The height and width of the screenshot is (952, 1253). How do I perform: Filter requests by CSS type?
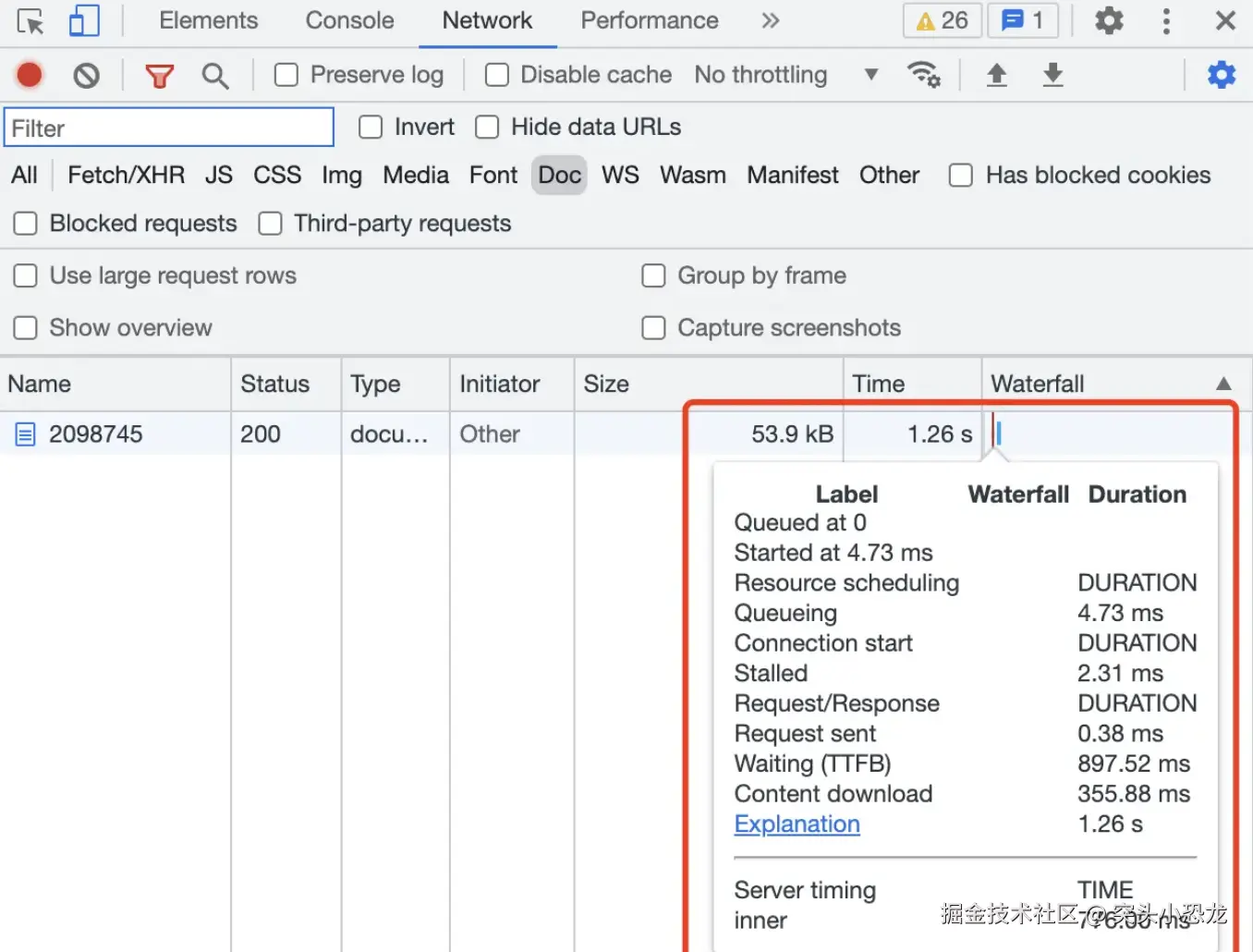tap(277, 175)
